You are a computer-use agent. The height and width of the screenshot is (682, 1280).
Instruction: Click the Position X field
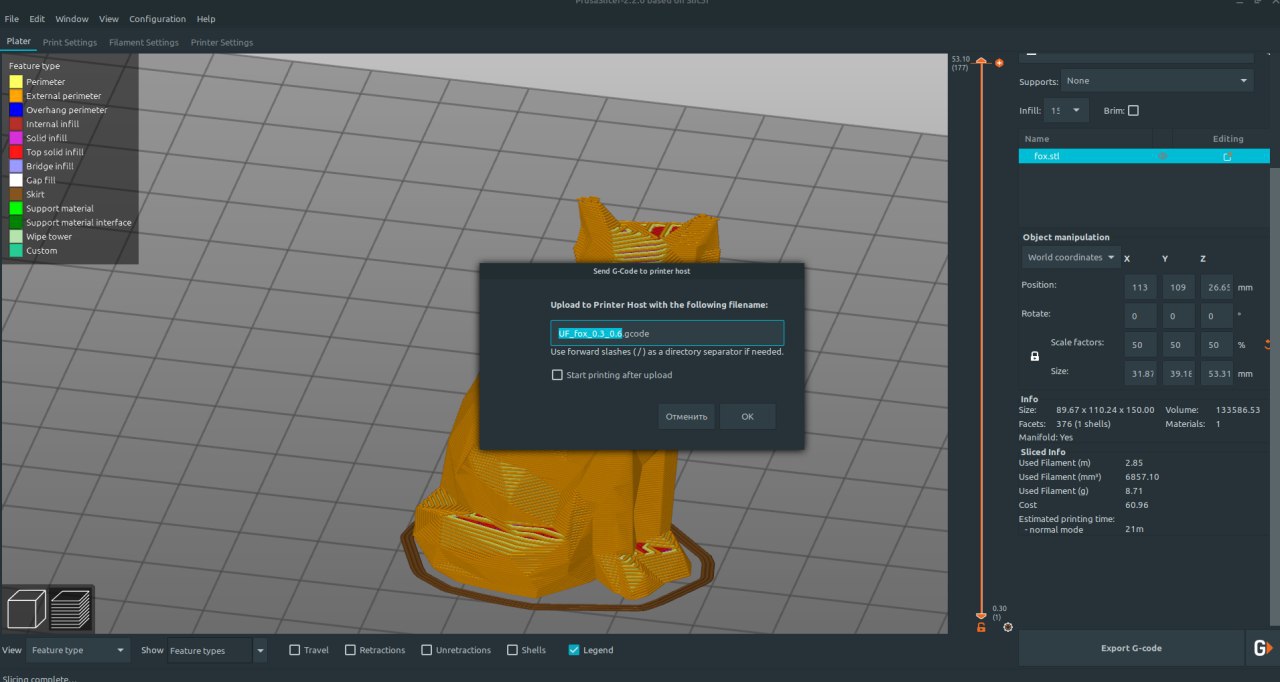1140,286
